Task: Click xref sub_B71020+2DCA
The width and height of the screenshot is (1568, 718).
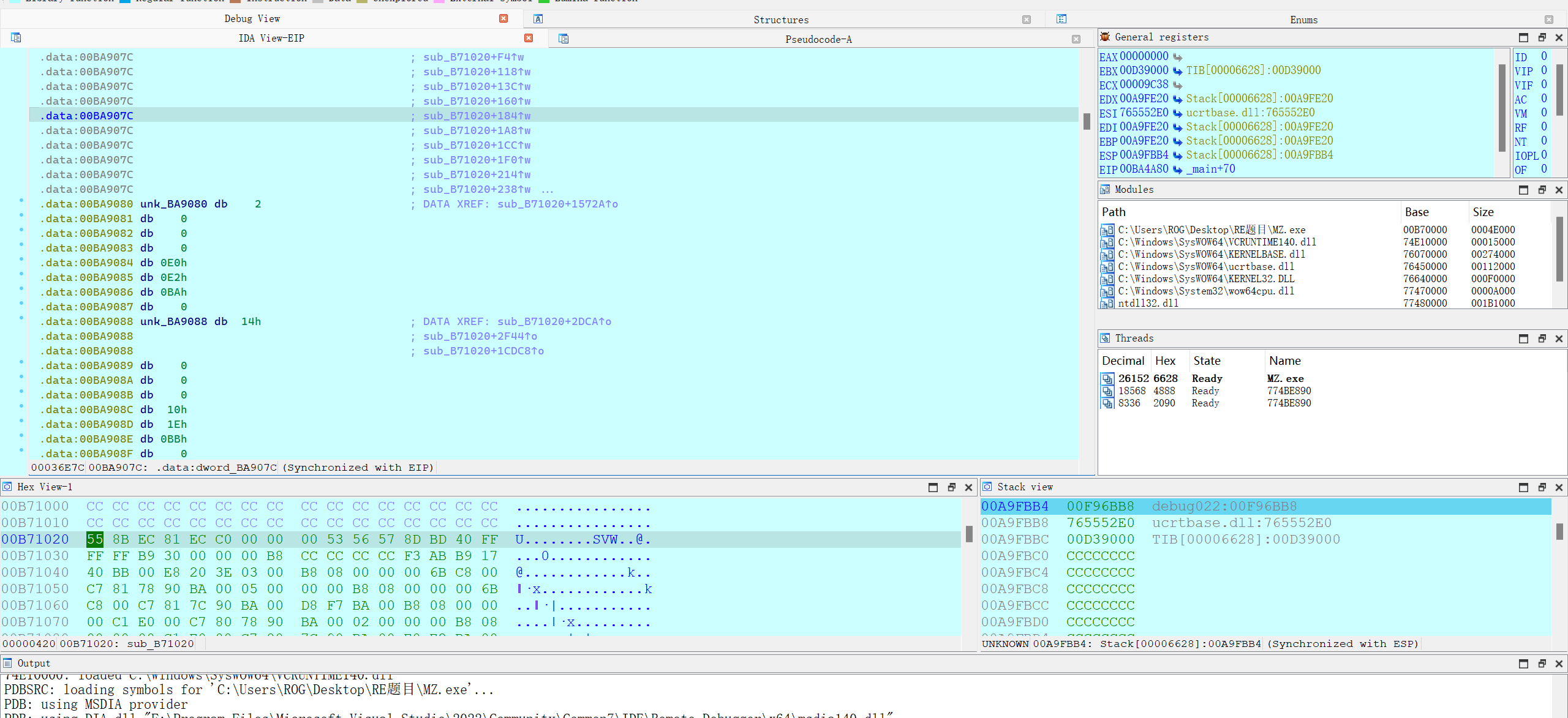Action: [554, 321]
